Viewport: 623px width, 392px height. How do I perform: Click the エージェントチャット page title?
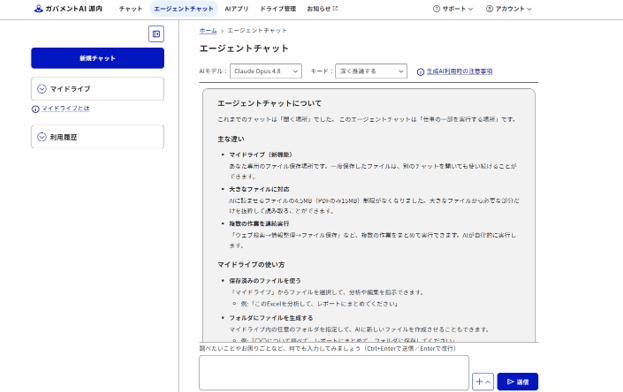click(x=244, y=48)
